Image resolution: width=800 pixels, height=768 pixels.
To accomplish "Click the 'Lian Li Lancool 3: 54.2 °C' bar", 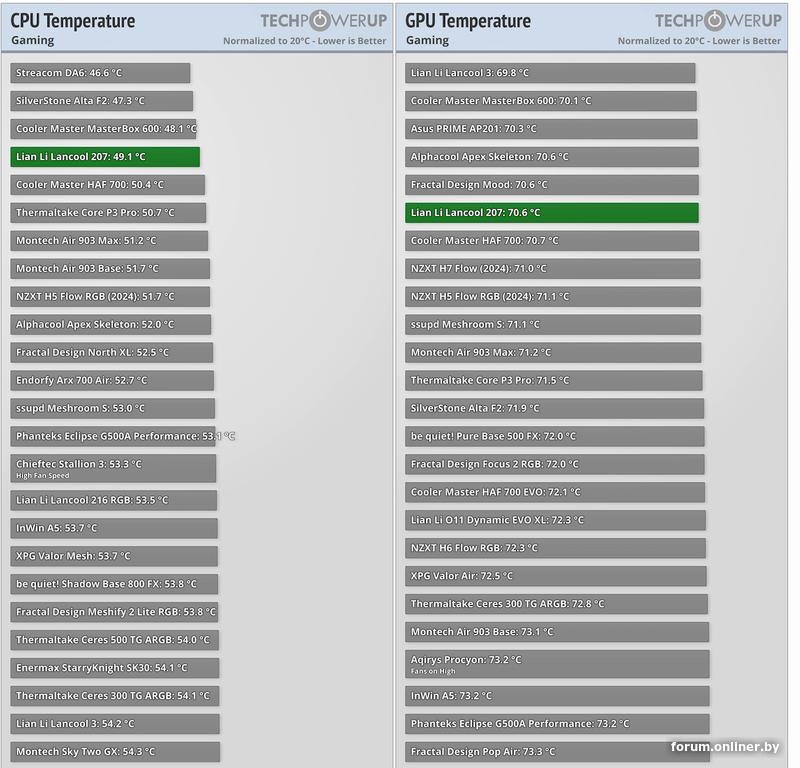I will [x=115, y=724].
